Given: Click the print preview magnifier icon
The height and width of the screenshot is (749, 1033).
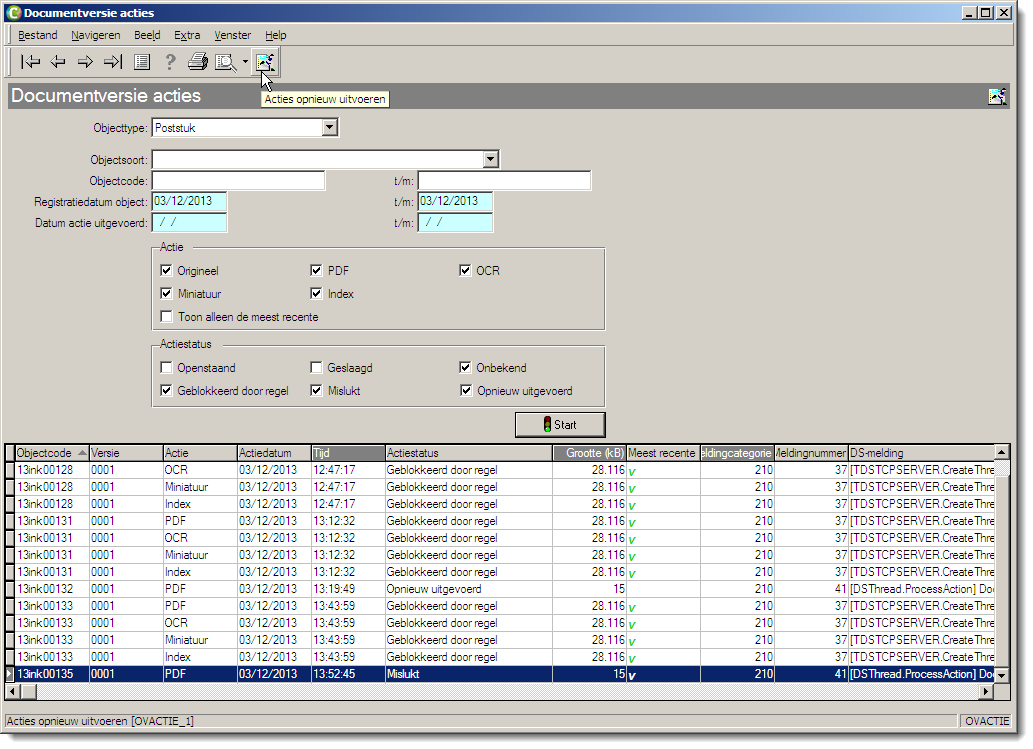Looking at the screenshot, I should [x=225, y=62].
